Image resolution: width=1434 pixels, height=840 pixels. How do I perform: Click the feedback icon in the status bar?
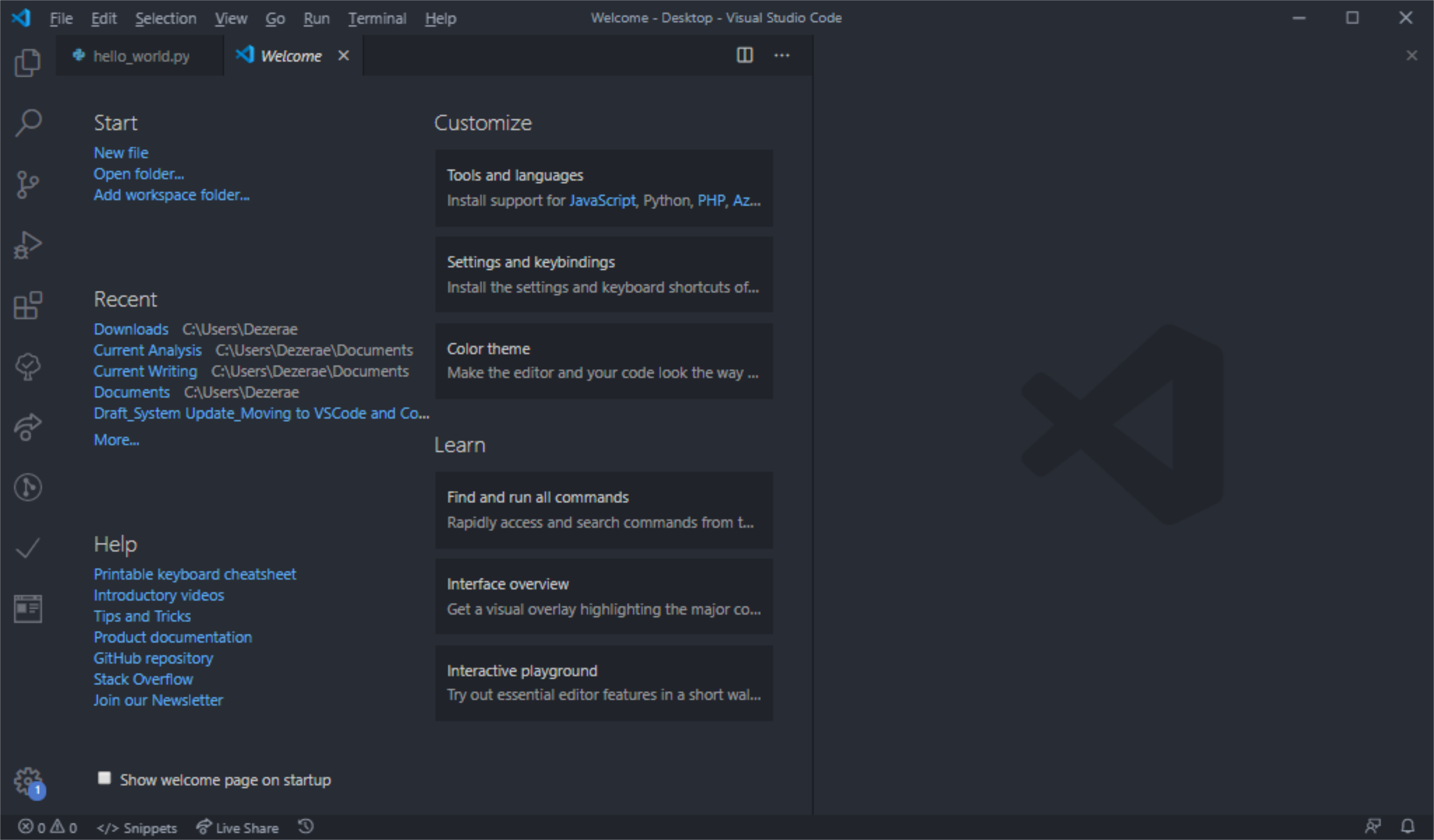tap(1373, 827)
